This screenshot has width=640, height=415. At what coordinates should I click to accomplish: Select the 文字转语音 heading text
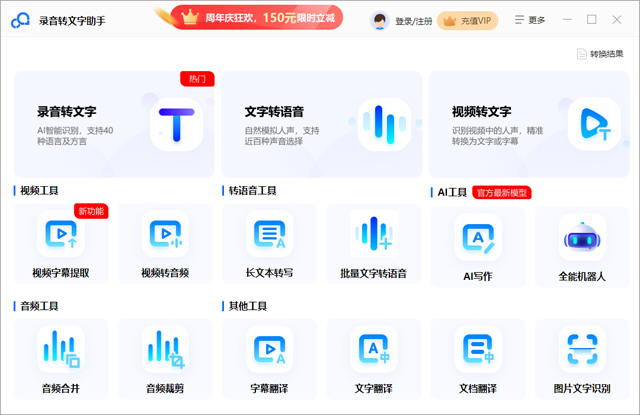pyautogui.click(x=274, y=111)
